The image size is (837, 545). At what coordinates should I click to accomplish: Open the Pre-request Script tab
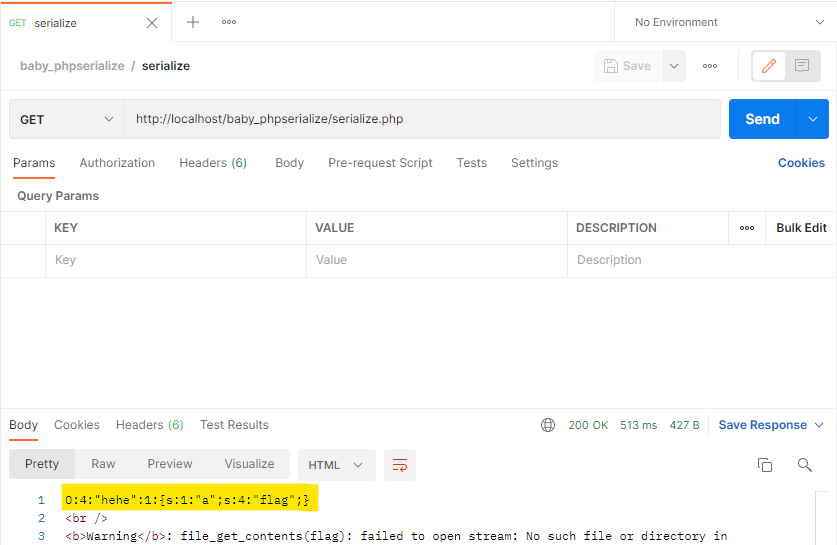click(x=380, y=163)
